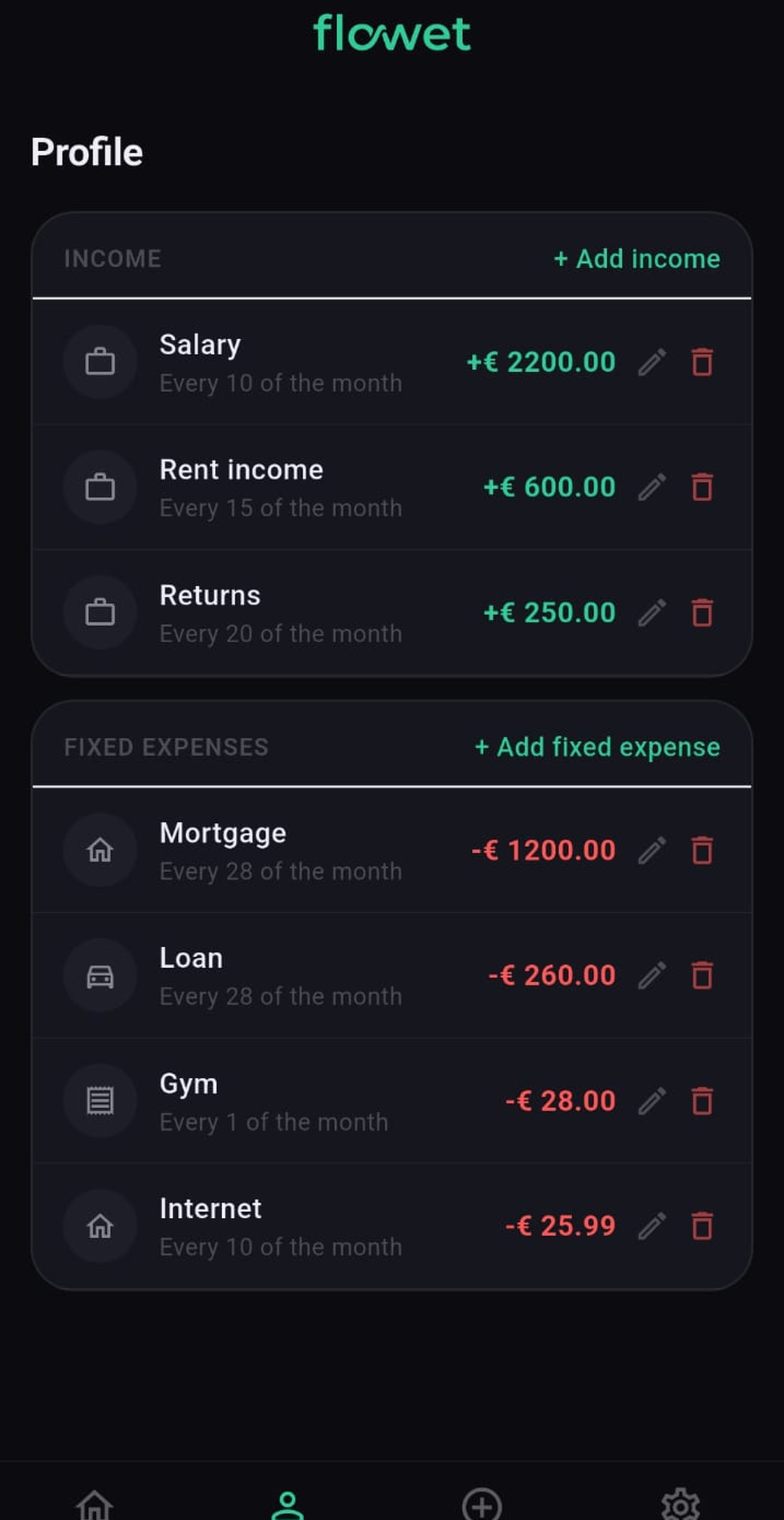Edit the Returns income entry
This screenshot has height=1520, width=784.
(652, 612)
